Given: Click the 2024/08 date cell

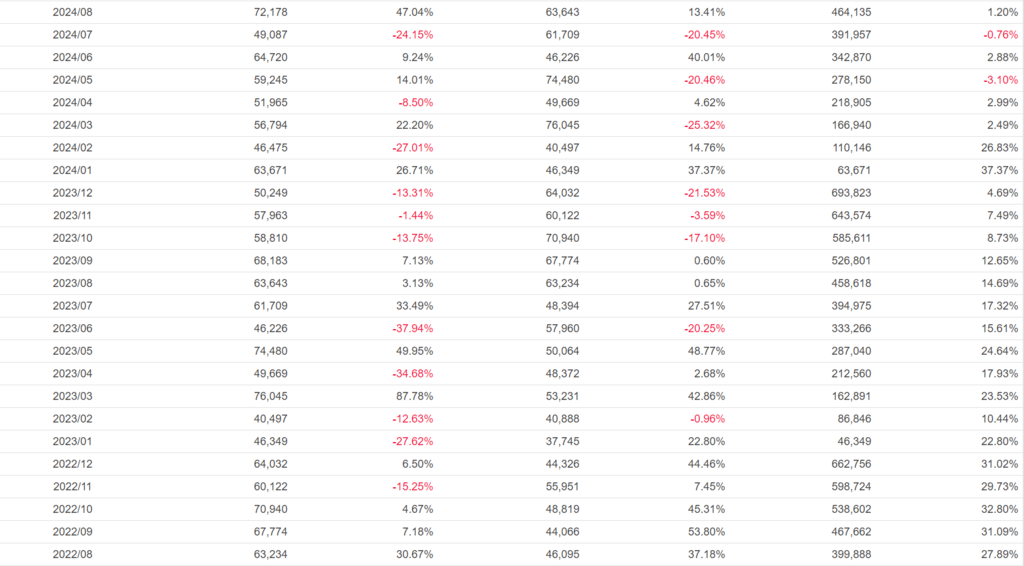Looking at the screenshot, I should coord(73,12).
